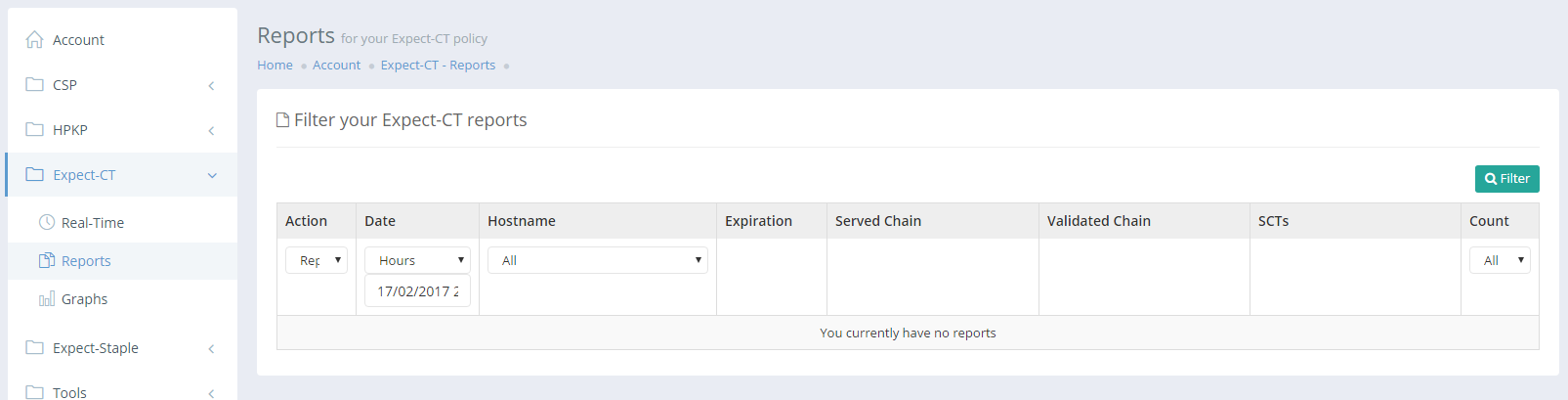Screen dimensions: 1568x400
Task: Click the Expect-CT folder icon
Action: [34, 174]
